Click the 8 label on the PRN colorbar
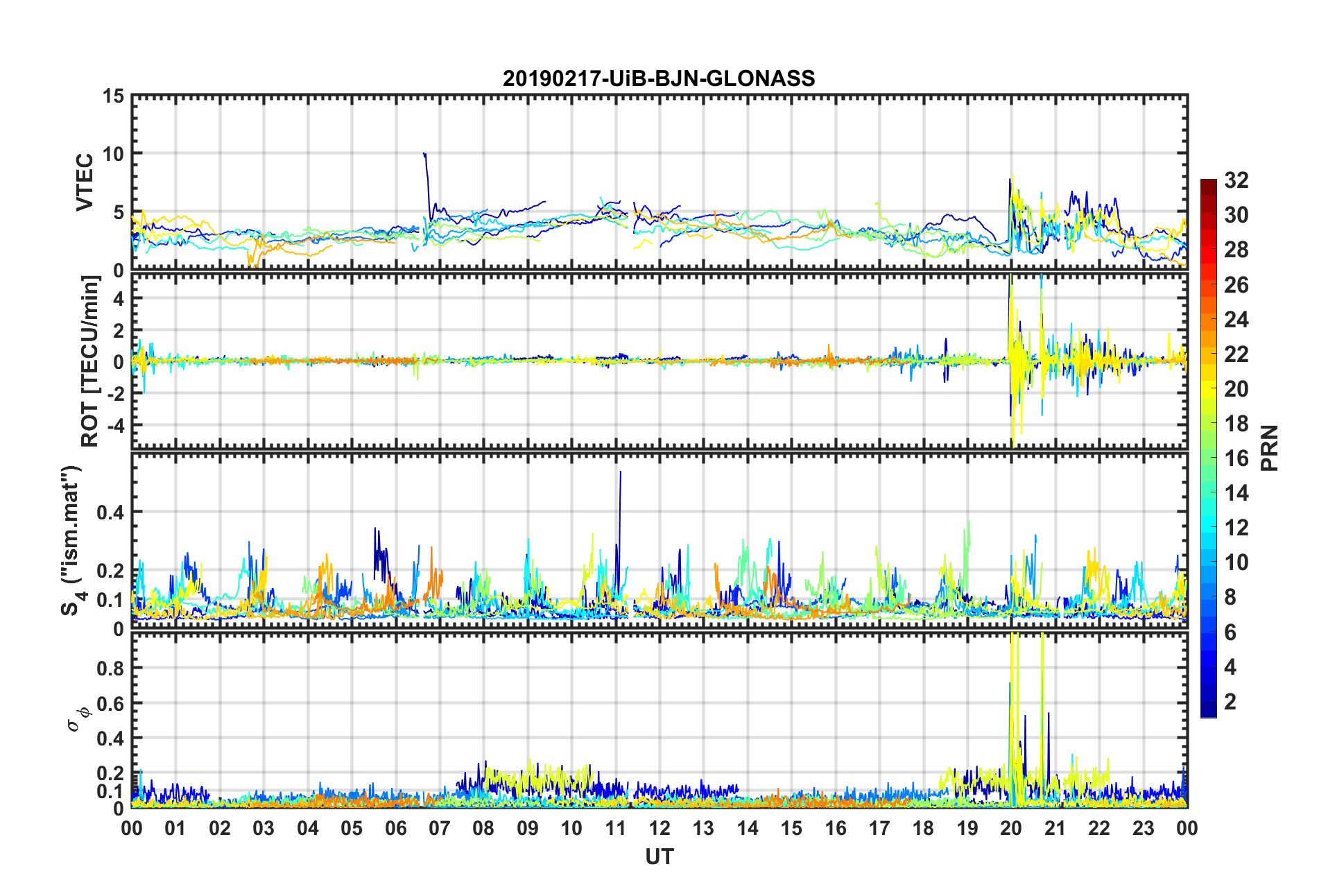 point(1230,597)
